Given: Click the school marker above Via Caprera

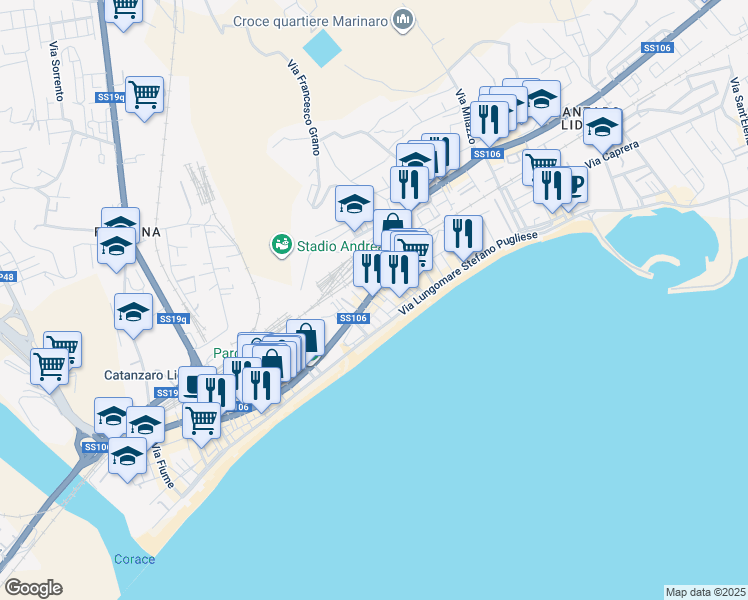Looking at the screenshot, I should coord(603,129).
